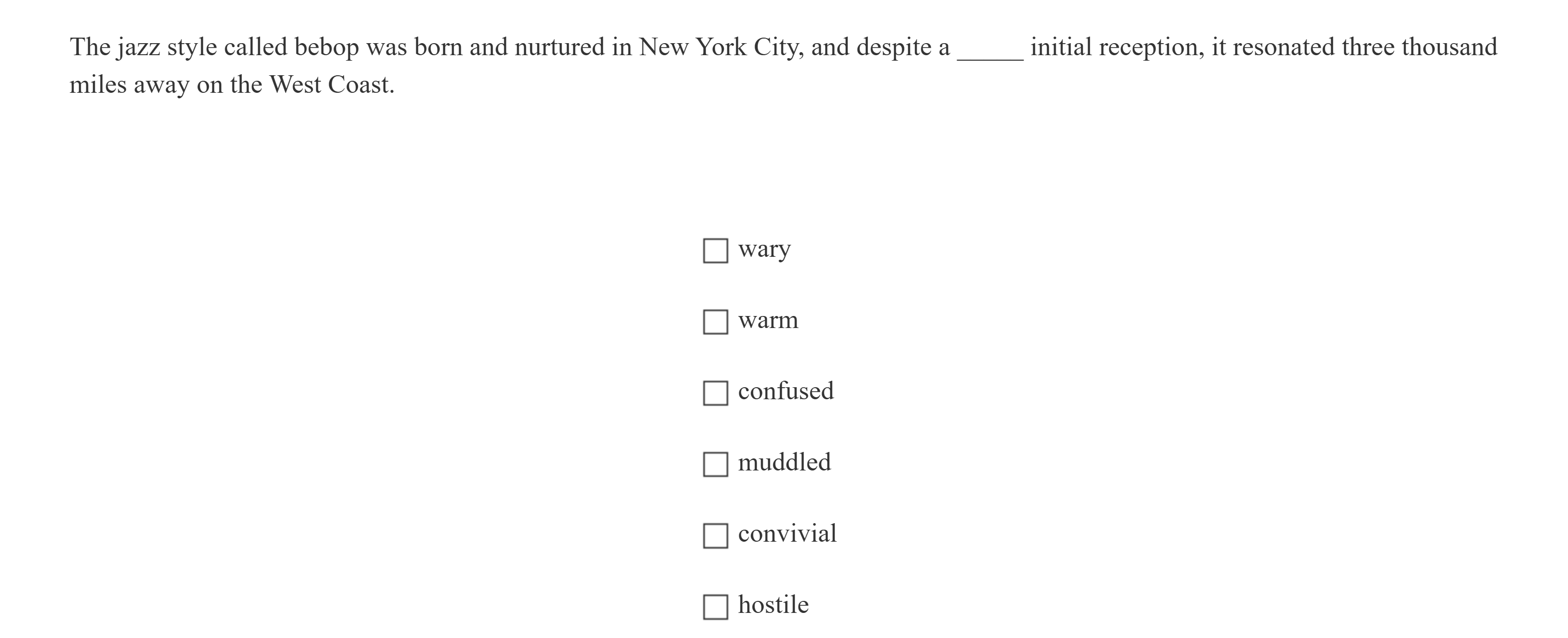Screen dimensions: 1568x638
Task: Click the 'convivial' answer label text
Action: pyautogui.click(x=787, y=534)
